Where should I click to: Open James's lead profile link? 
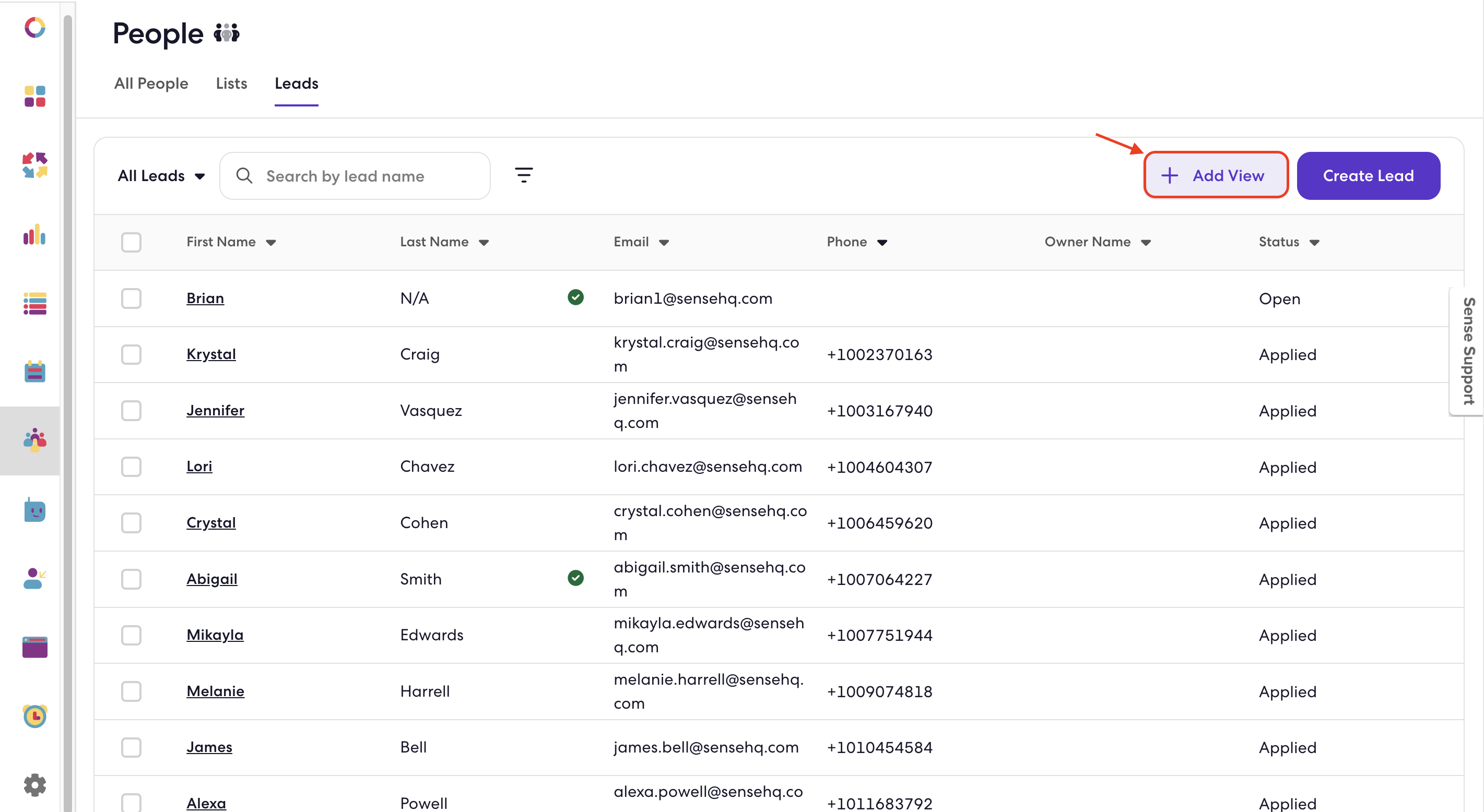209,747
